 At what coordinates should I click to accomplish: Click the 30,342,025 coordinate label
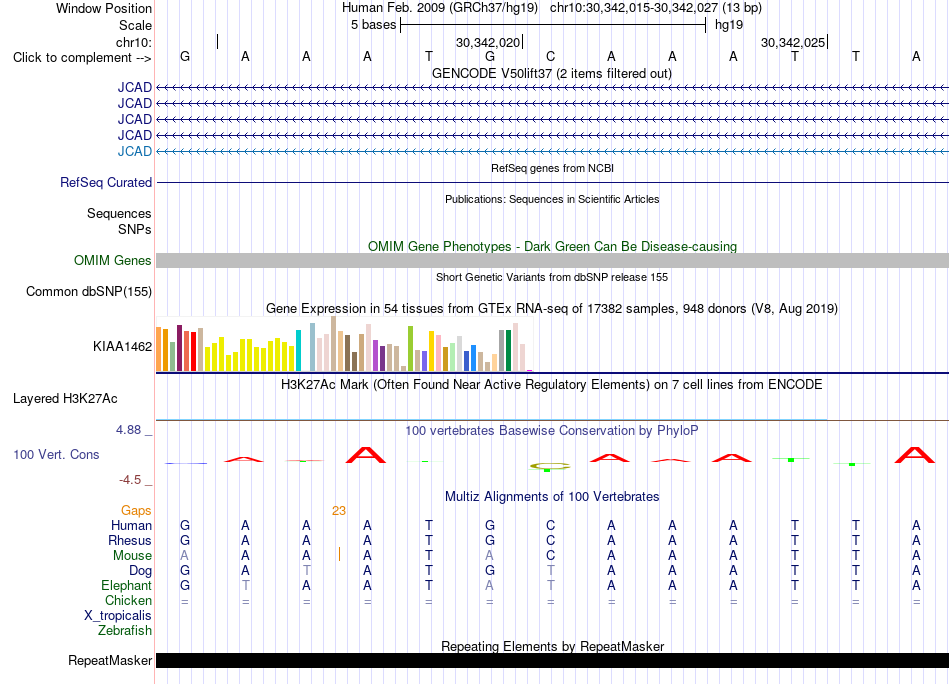[793, 42]
